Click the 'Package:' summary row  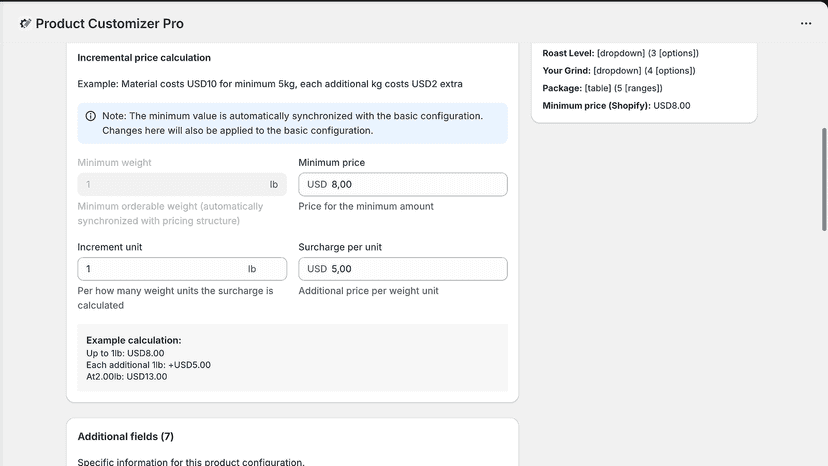(603, 88)
